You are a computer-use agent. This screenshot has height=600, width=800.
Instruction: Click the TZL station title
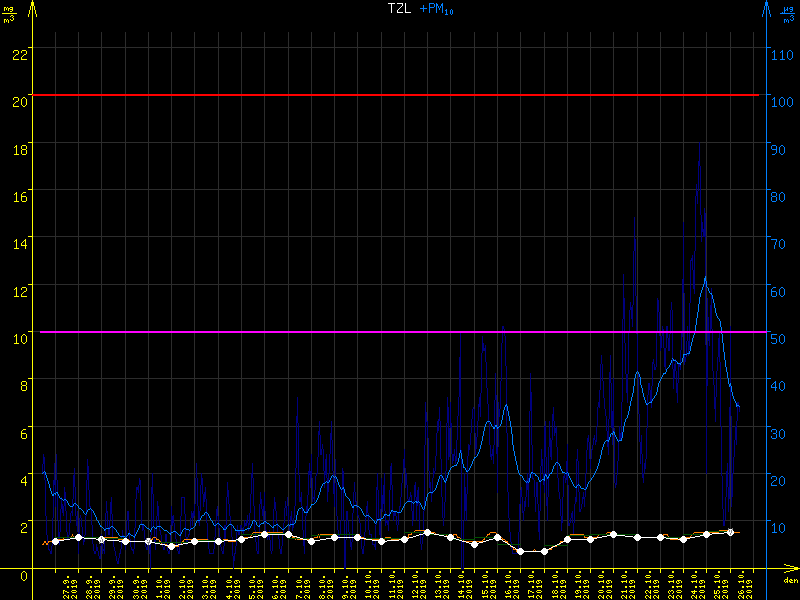401,8
